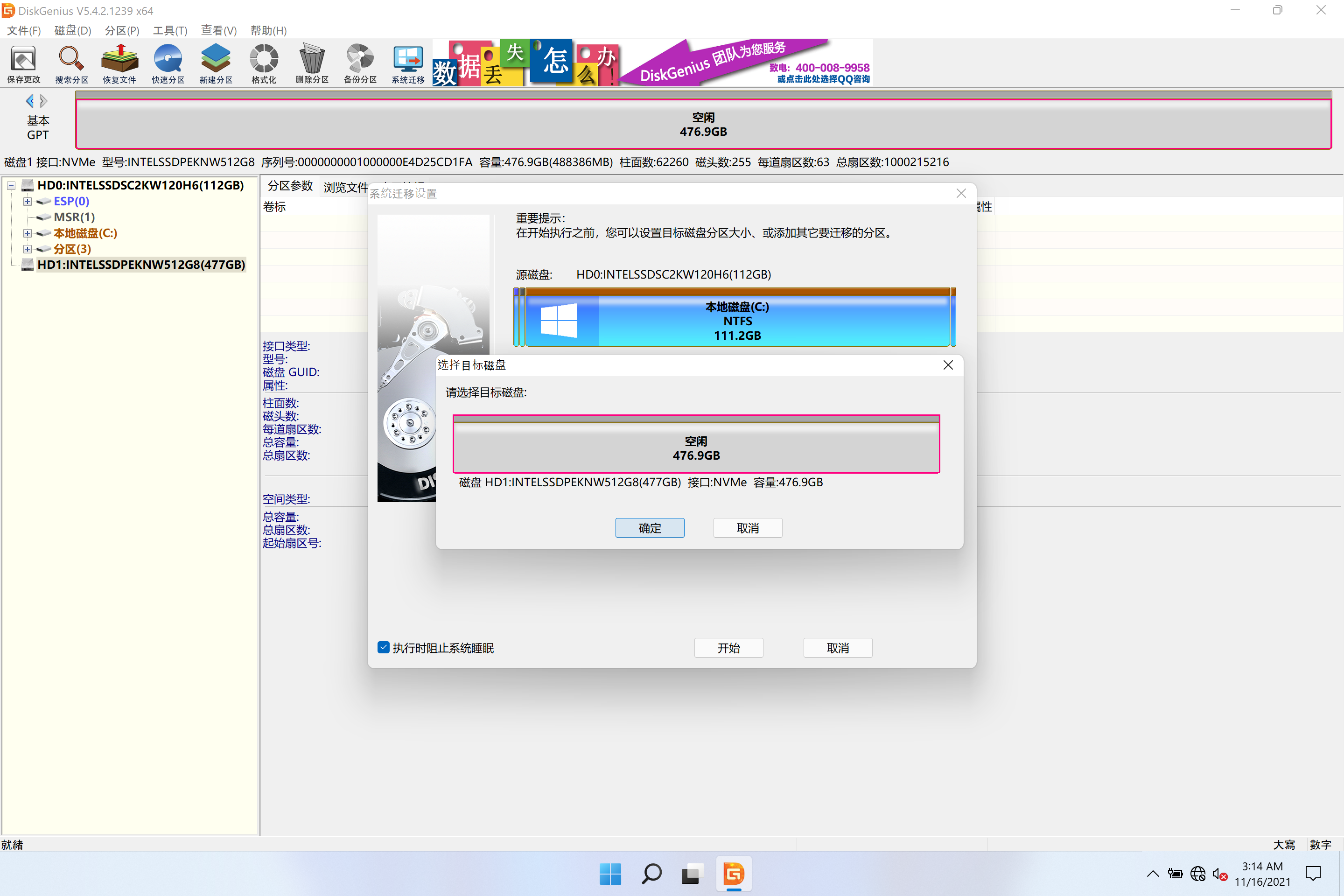
Task: Switch to the 浏览文件 tab
Action: point(346,187)
